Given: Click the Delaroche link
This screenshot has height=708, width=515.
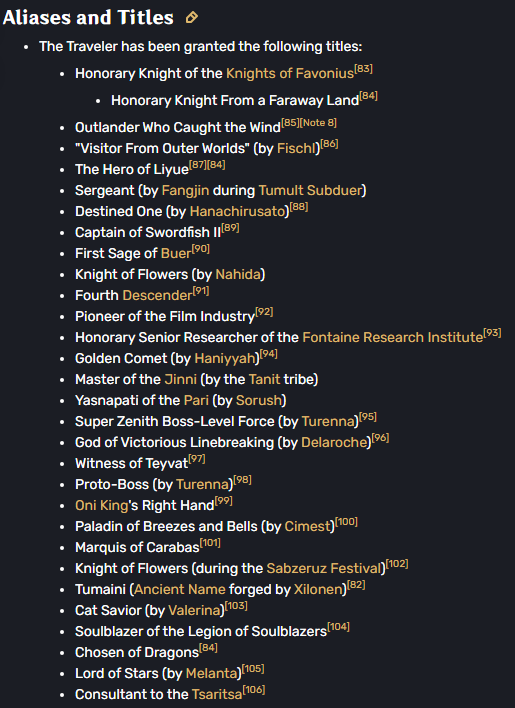Looking at the screenshot, I should pyautogui.click(x=334, y=442).
